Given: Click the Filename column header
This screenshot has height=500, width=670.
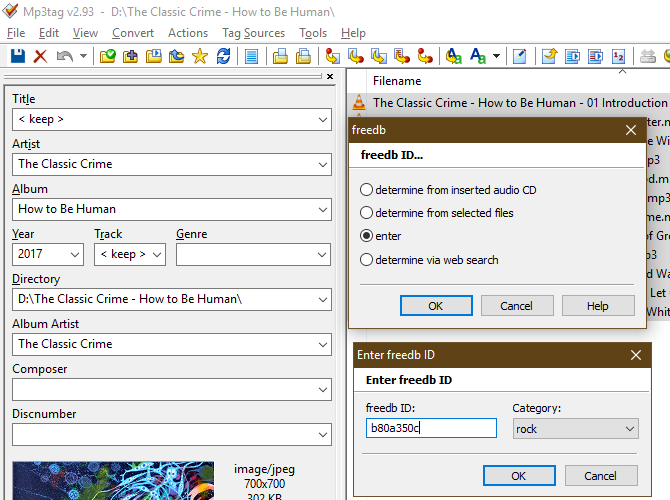Looking at the screenshot, I should click(x=397, y=81).
